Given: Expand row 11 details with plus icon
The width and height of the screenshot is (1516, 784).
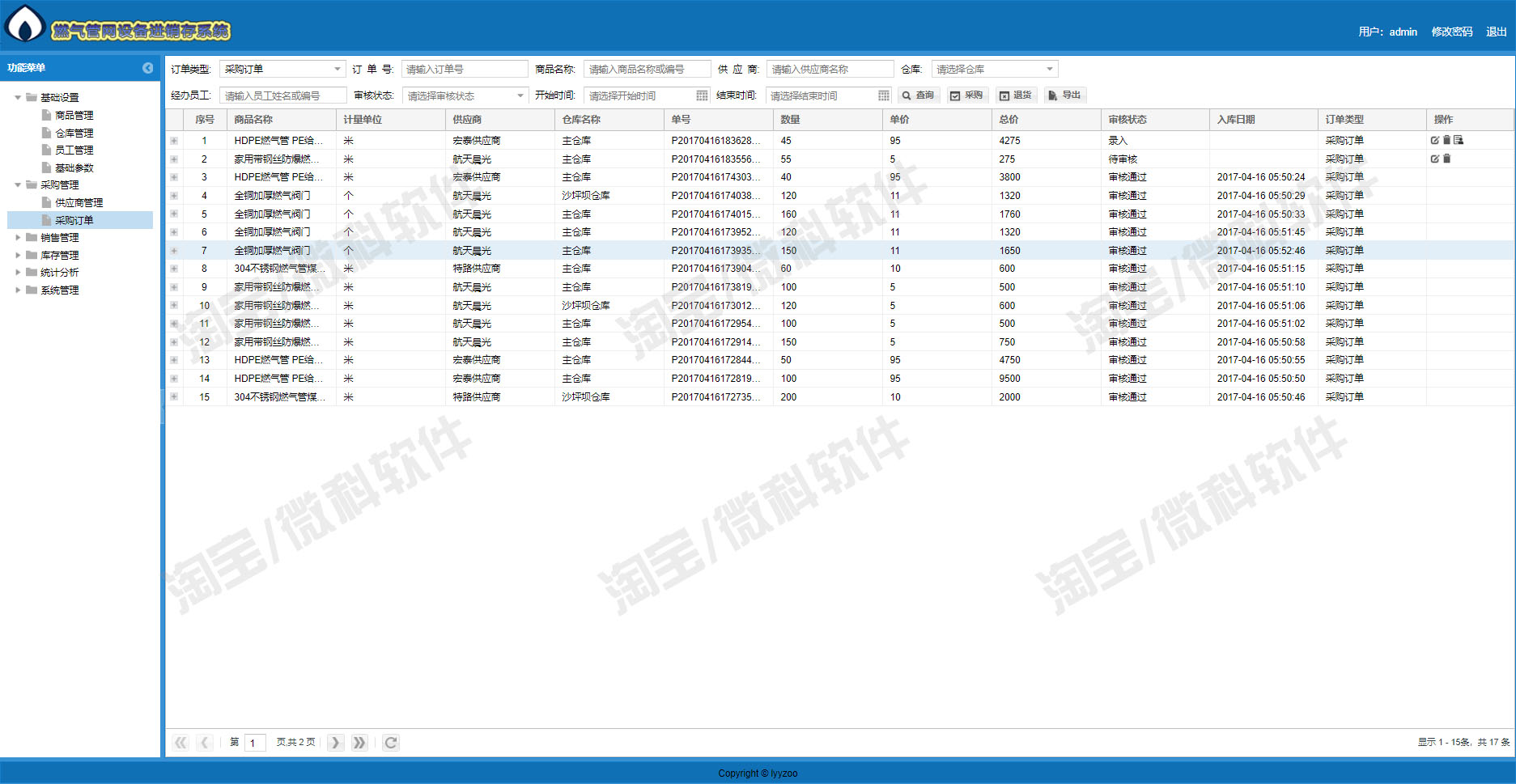Looking at the screenshot, I should tap(174, 324).
